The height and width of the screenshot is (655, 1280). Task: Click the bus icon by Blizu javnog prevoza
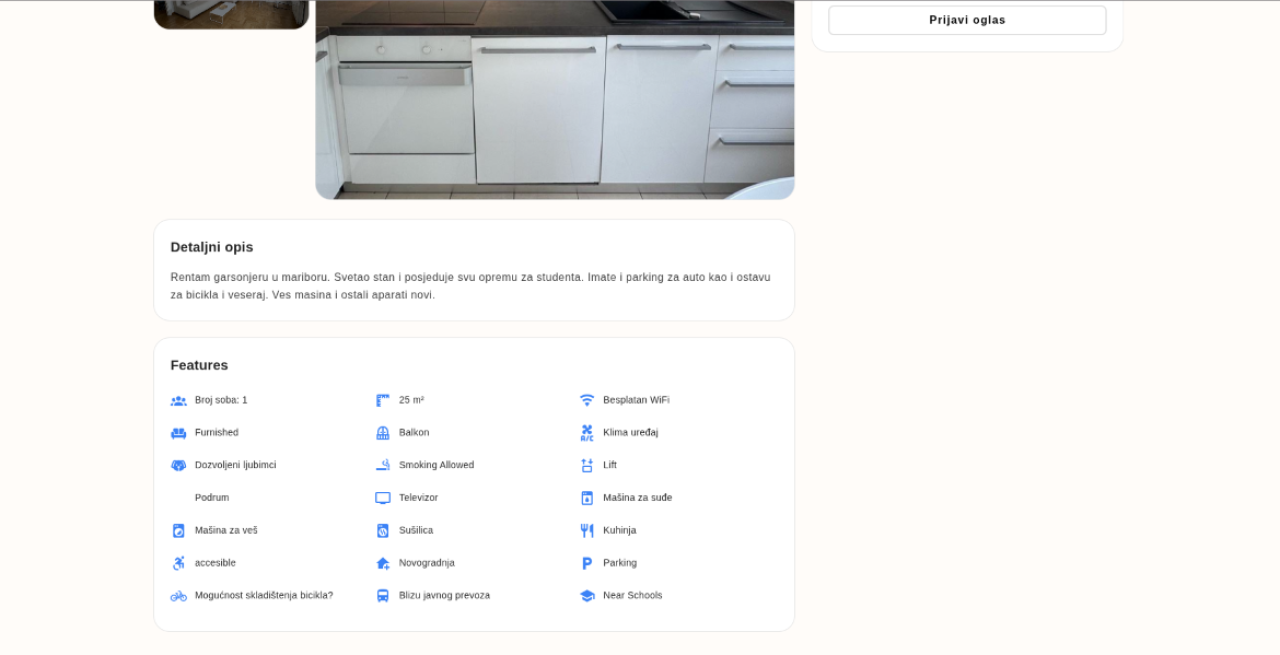pyautogui.click(x=383, y=596)
